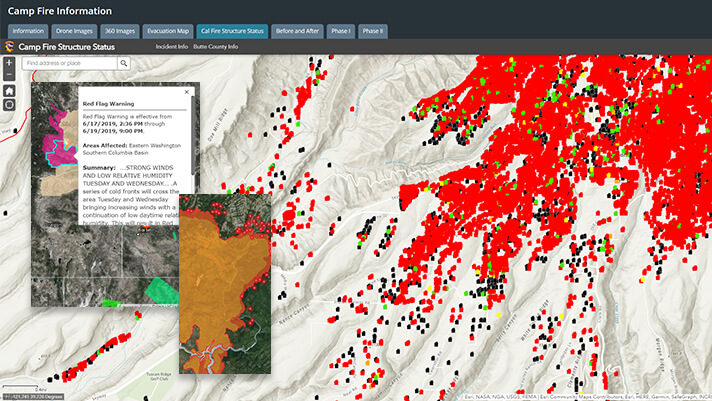This screenshot has height=401, width=712.
Task: Click the Incident Info link
Action: [172, 47]
